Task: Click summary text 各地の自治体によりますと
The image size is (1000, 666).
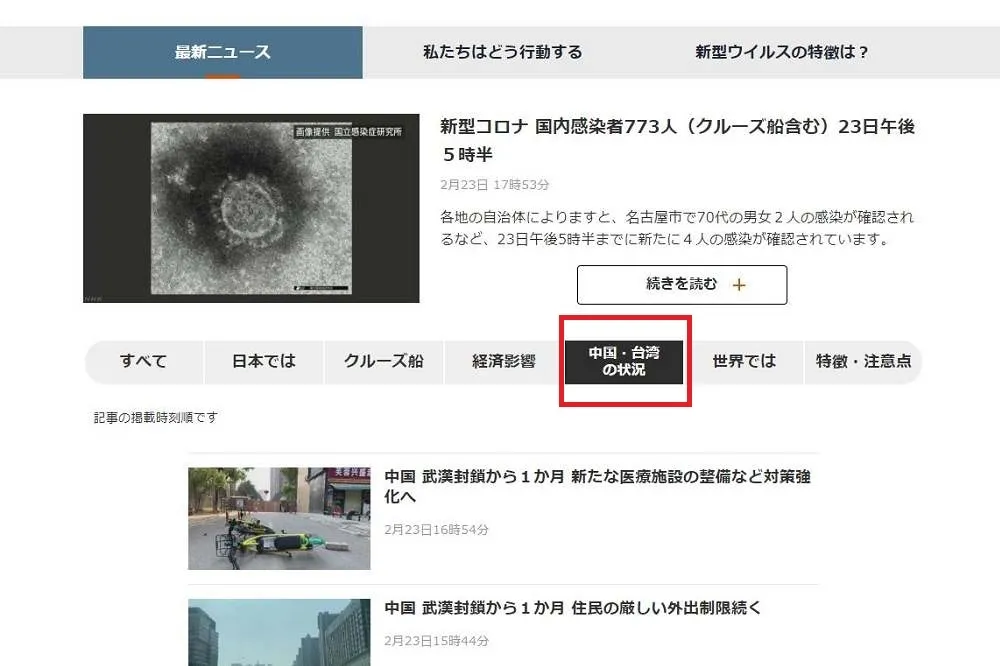Action: 677,228
